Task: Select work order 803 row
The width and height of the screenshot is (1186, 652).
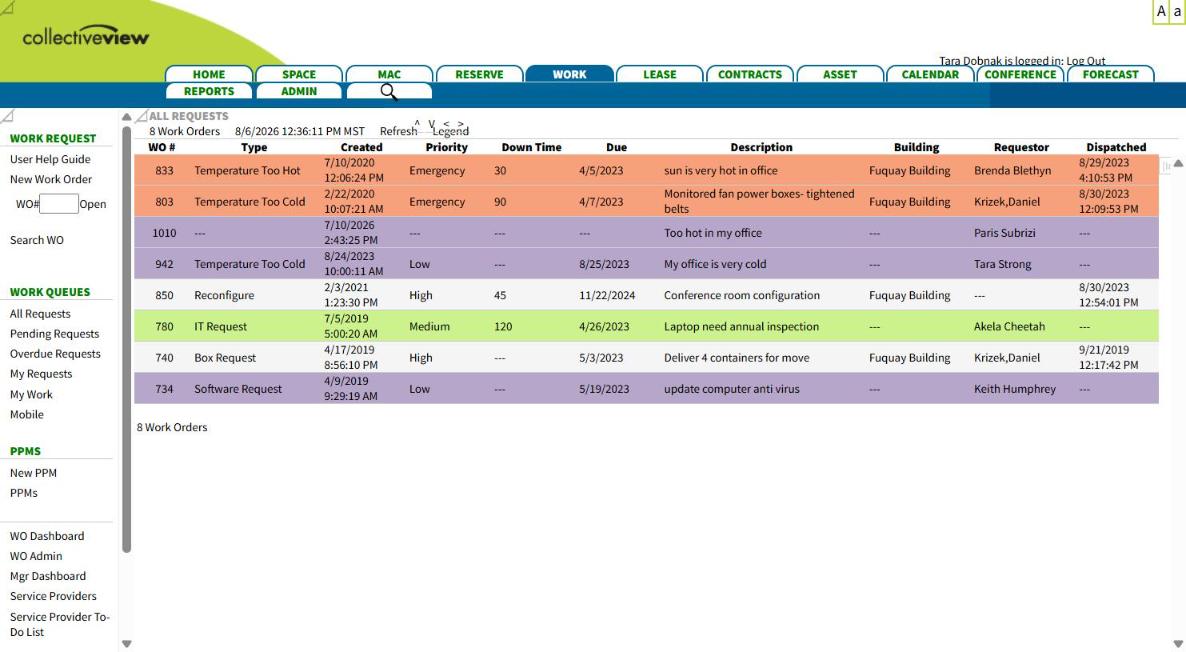Action: (646, 201)
